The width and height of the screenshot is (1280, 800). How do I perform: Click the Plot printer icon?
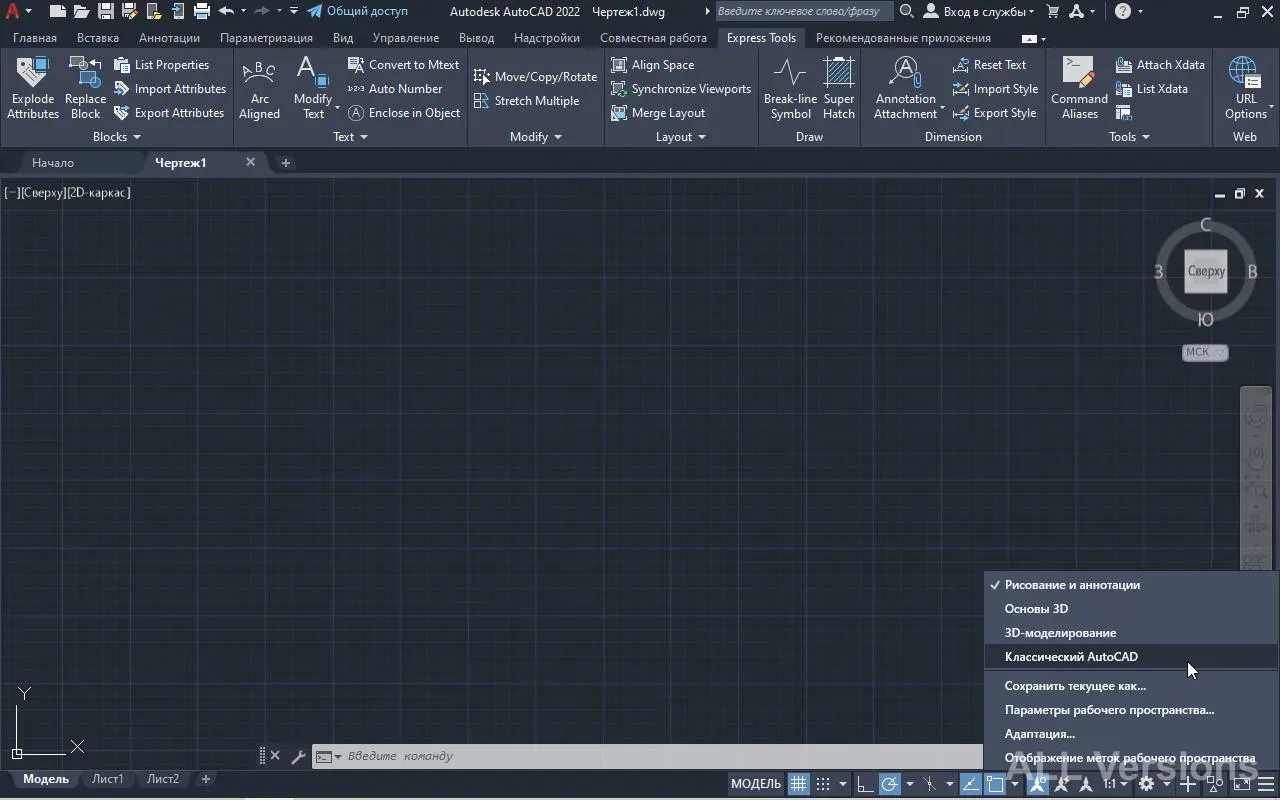[x=201, y=12]
